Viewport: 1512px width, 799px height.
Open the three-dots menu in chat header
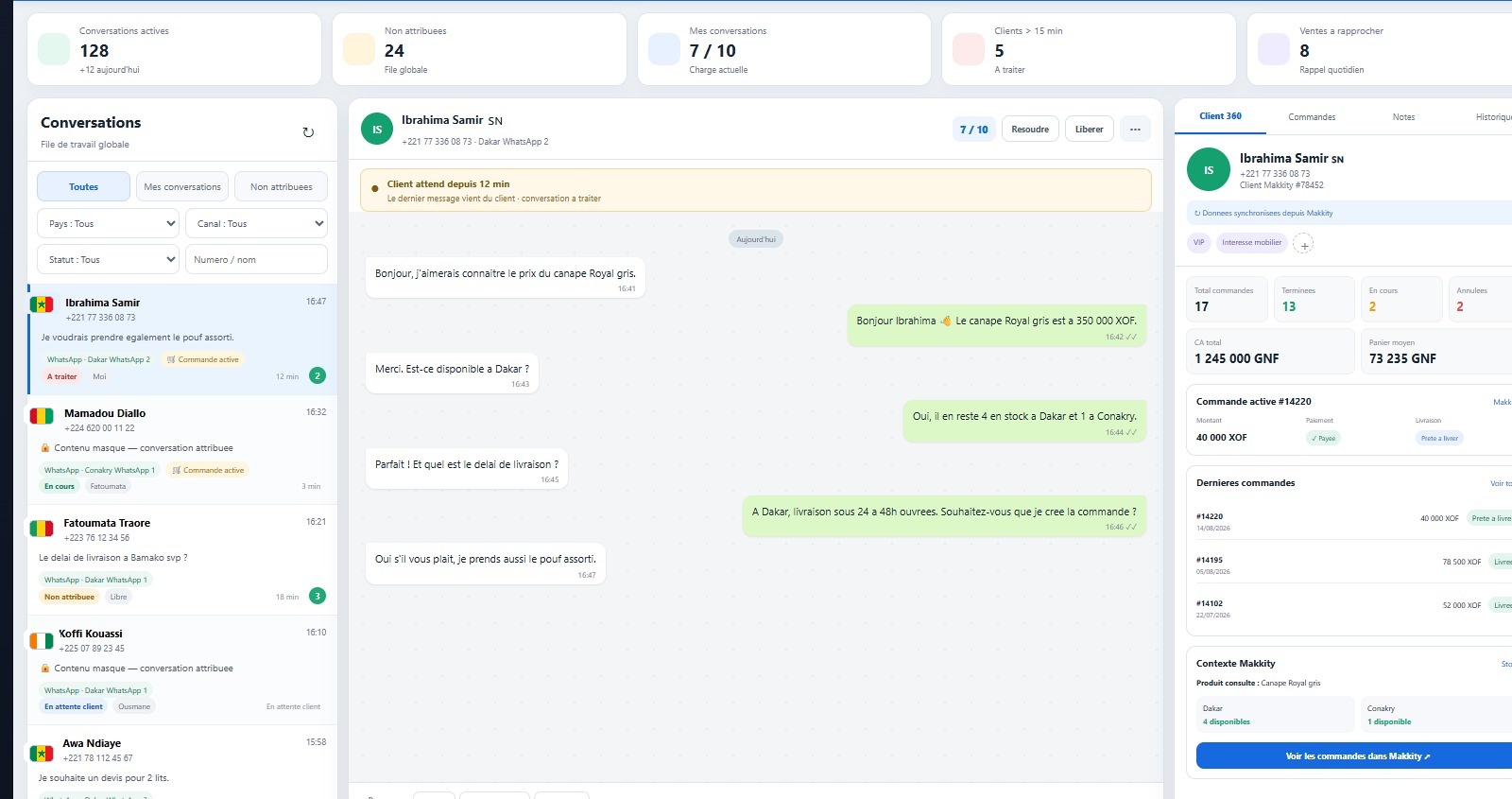pyautogui.click(x=1135, y=130)
